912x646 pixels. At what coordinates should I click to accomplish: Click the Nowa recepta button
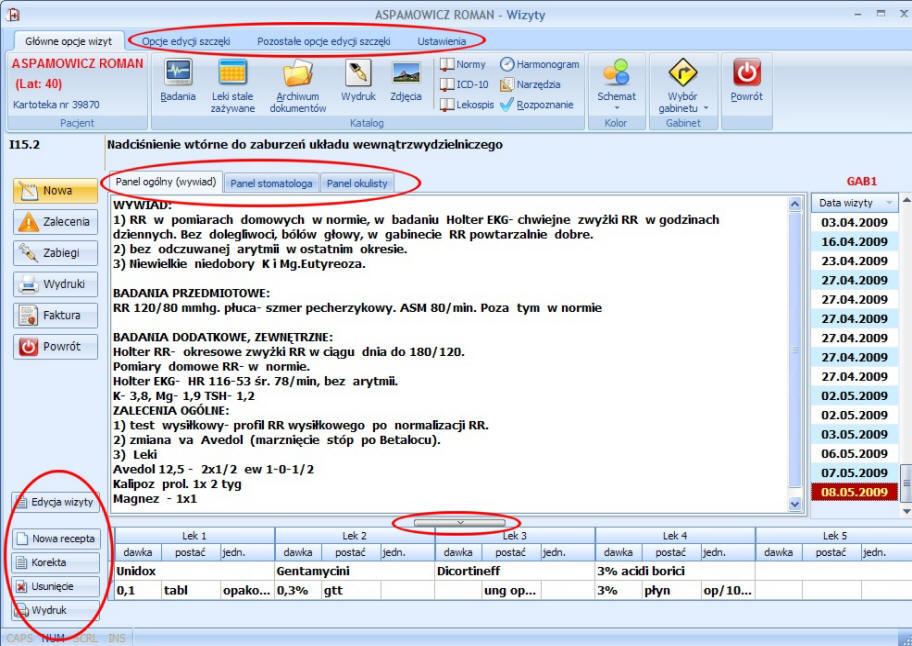[55, 538]
